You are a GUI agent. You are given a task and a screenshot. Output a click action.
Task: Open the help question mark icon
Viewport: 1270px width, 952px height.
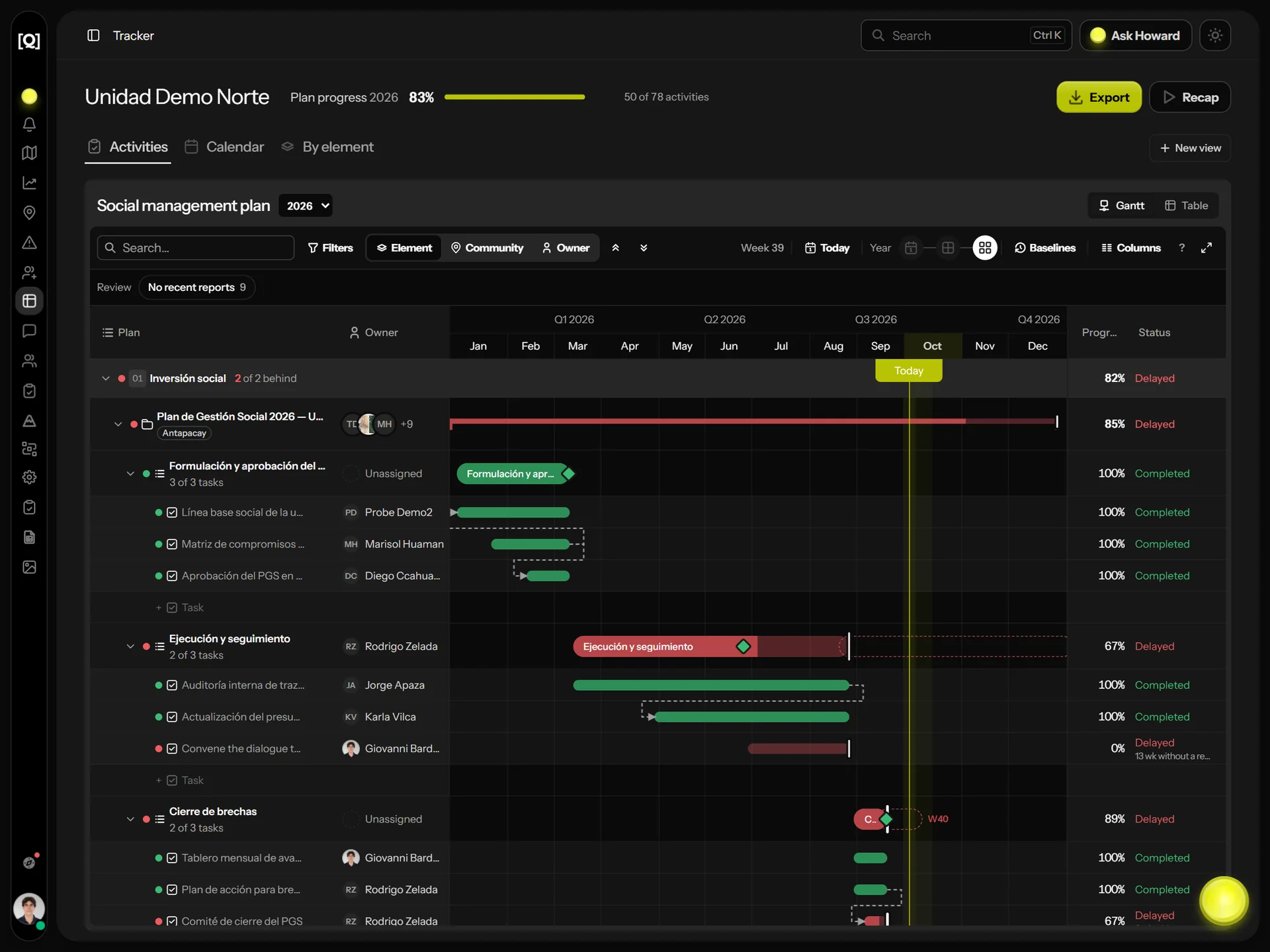click(1181, 248)
